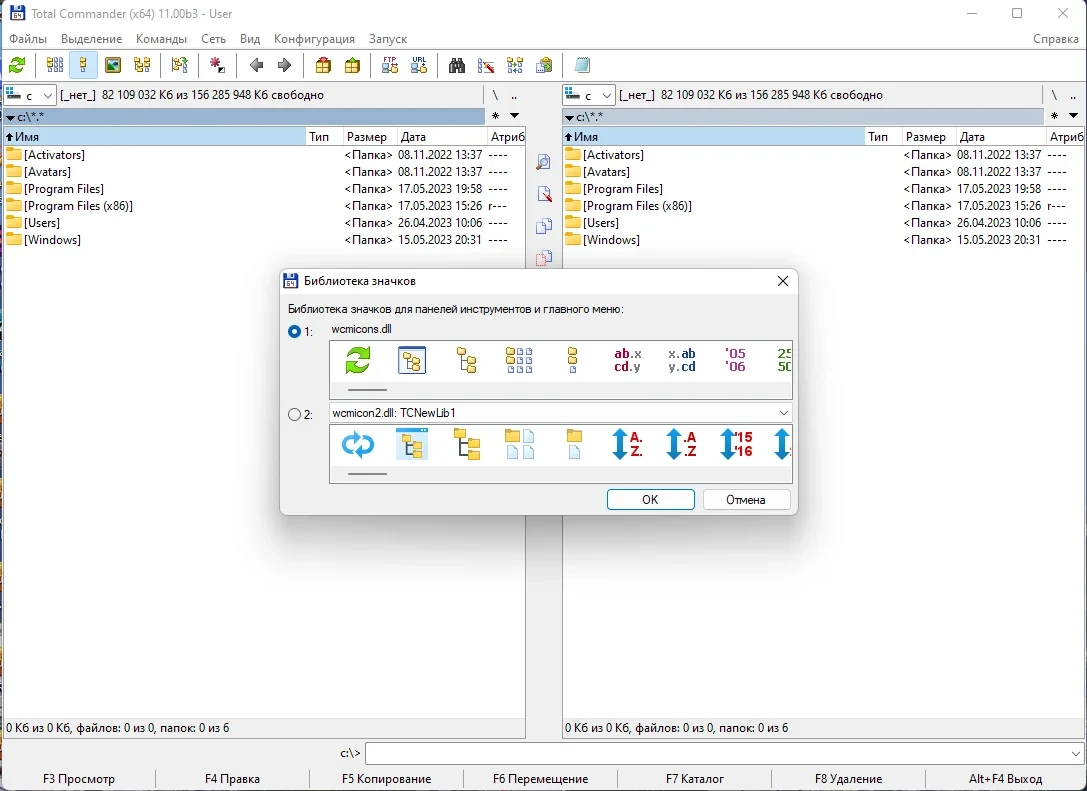Confirm dialog with OK button
Image resolution: width=1087 pixels, height=791 pixels.
click(650, 500)
